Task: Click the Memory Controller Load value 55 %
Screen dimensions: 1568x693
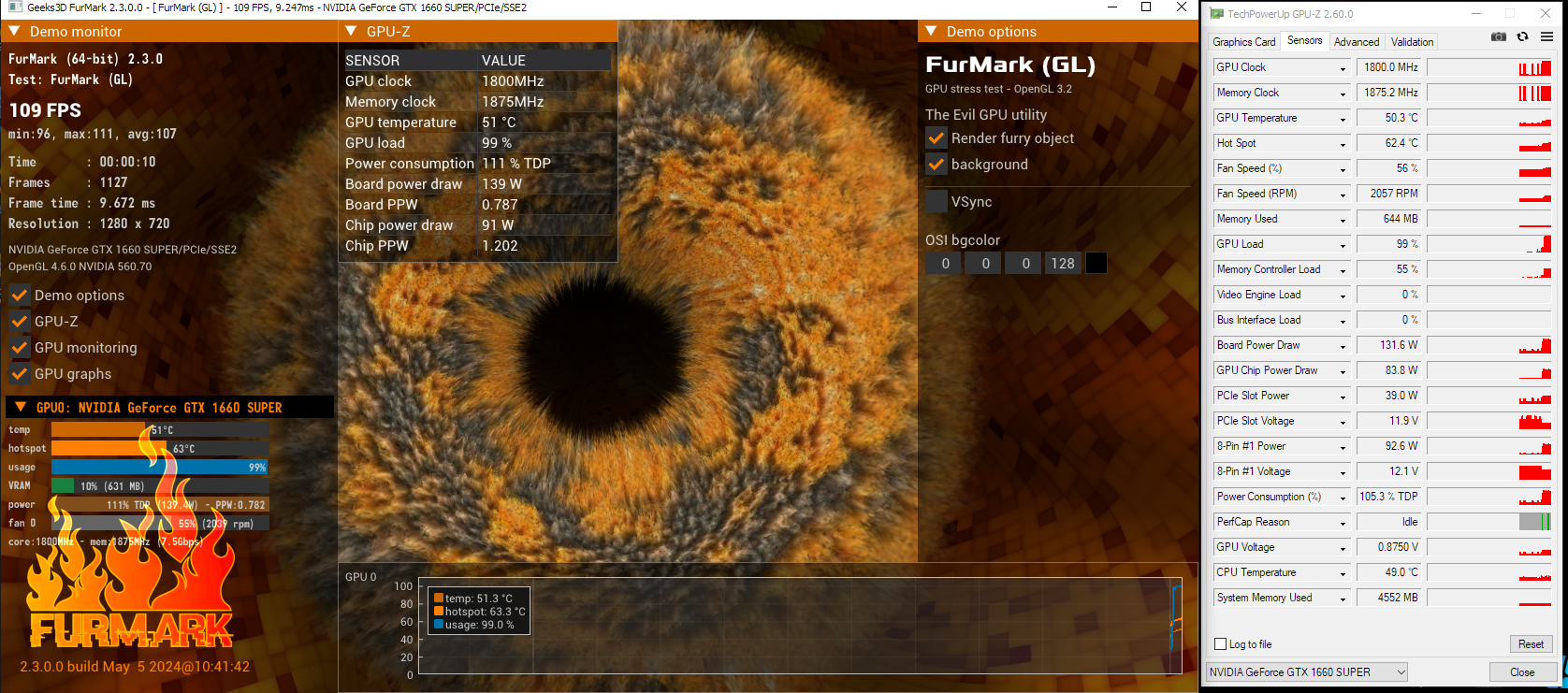Action: [1387, 269]
